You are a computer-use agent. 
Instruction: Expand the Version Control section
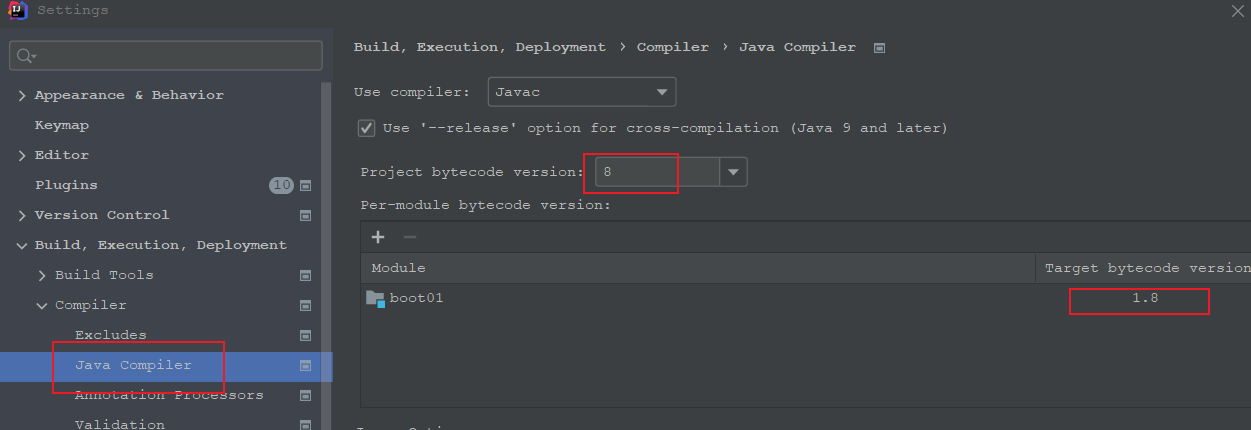(23, 215)
